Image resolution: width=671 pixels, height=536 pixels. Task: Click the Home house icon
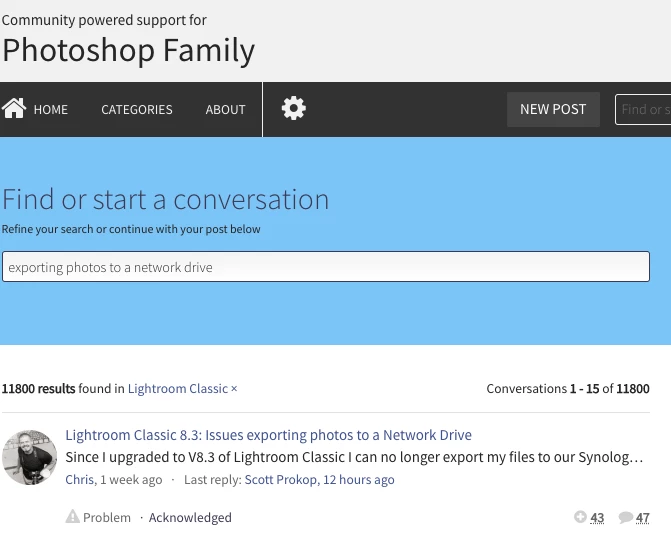click(14, 108)
